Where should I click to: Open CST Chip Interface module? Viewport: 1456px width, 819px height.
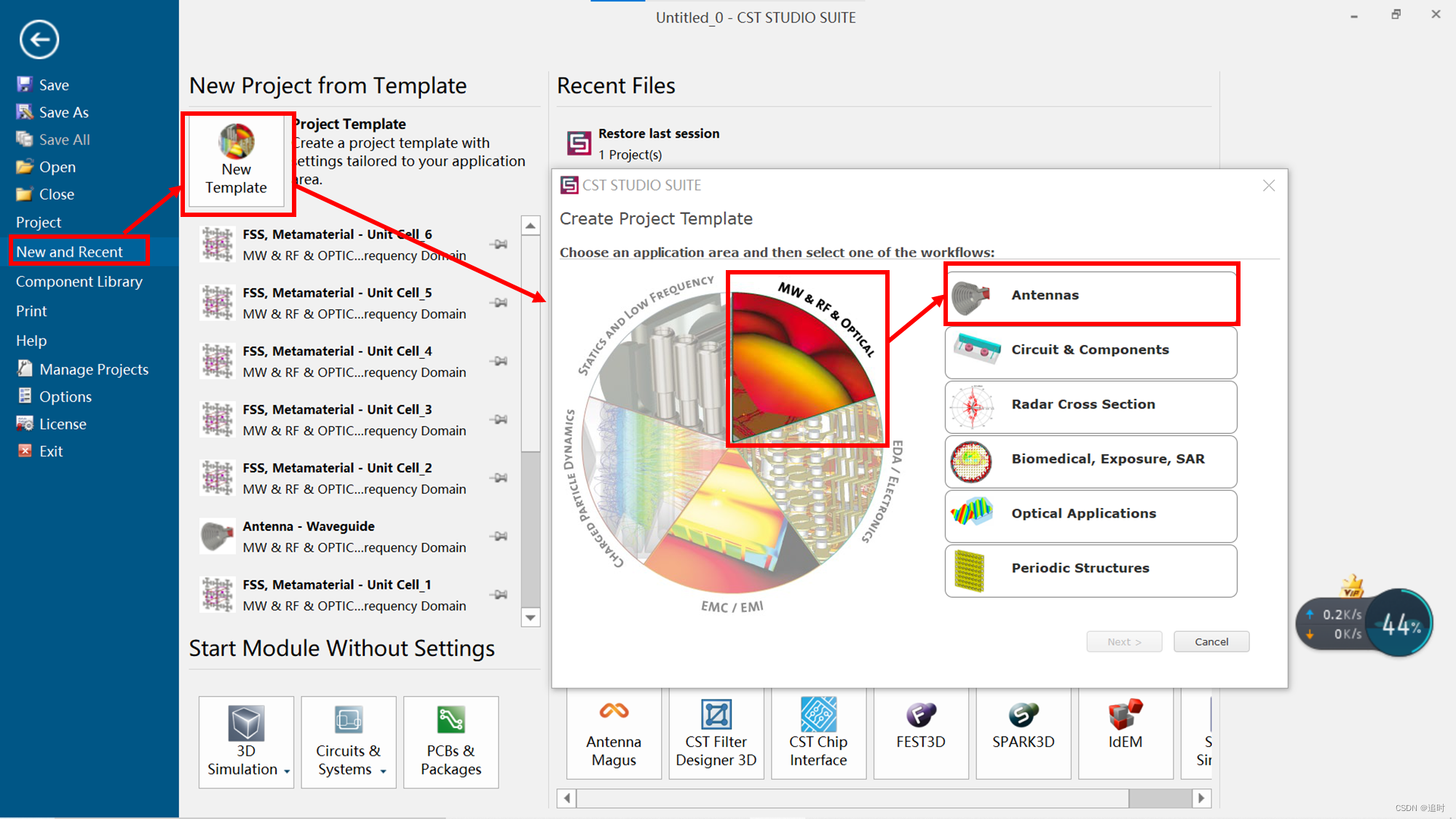click(818, 733)
